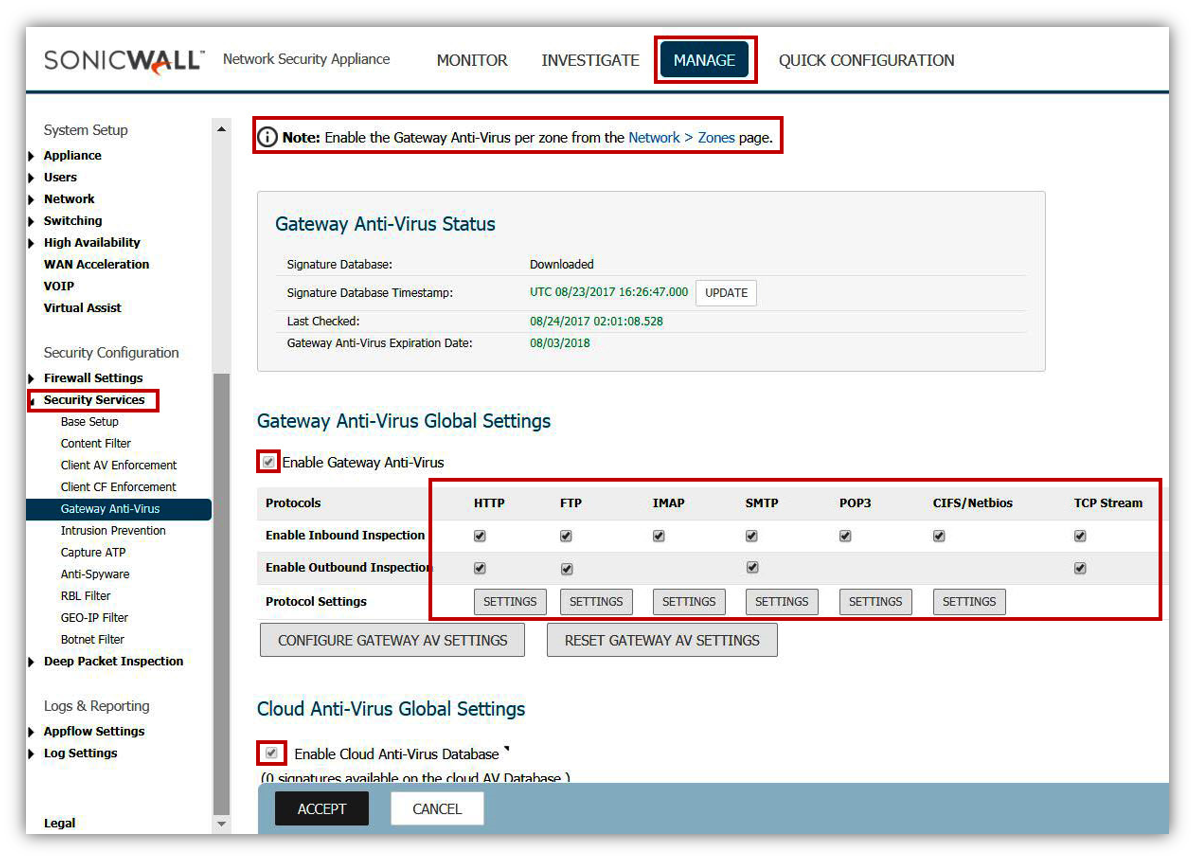Open CIFS/Netbios protocol SETTINGS
This screenshot has height=857, width=1202.
coord(969,602)
